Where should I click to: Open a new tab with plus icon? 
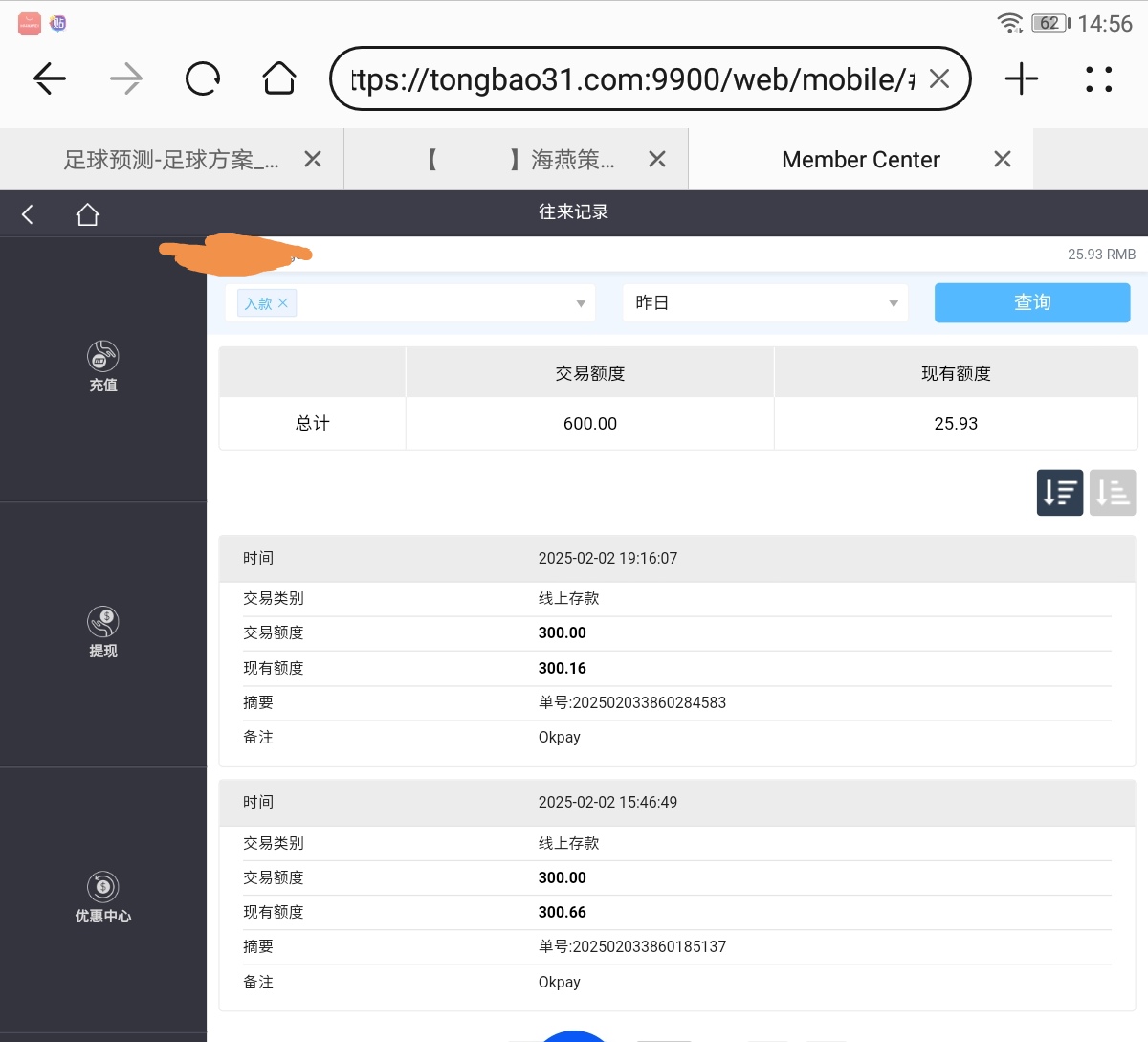pos(1022,78)
